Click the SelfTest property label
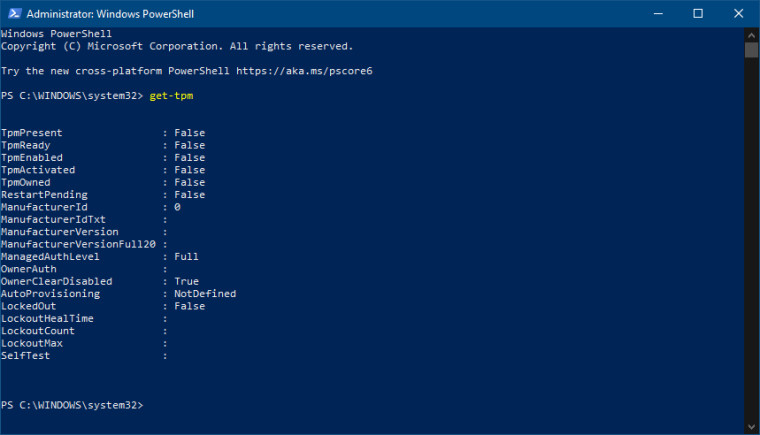 pyautogui.click(x=25, y=356)
